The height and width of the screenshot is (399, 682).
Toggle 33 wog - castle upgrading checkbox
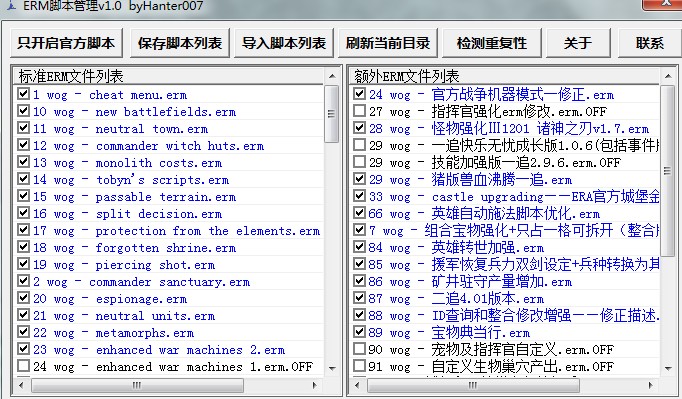click(x=359, y=195)
